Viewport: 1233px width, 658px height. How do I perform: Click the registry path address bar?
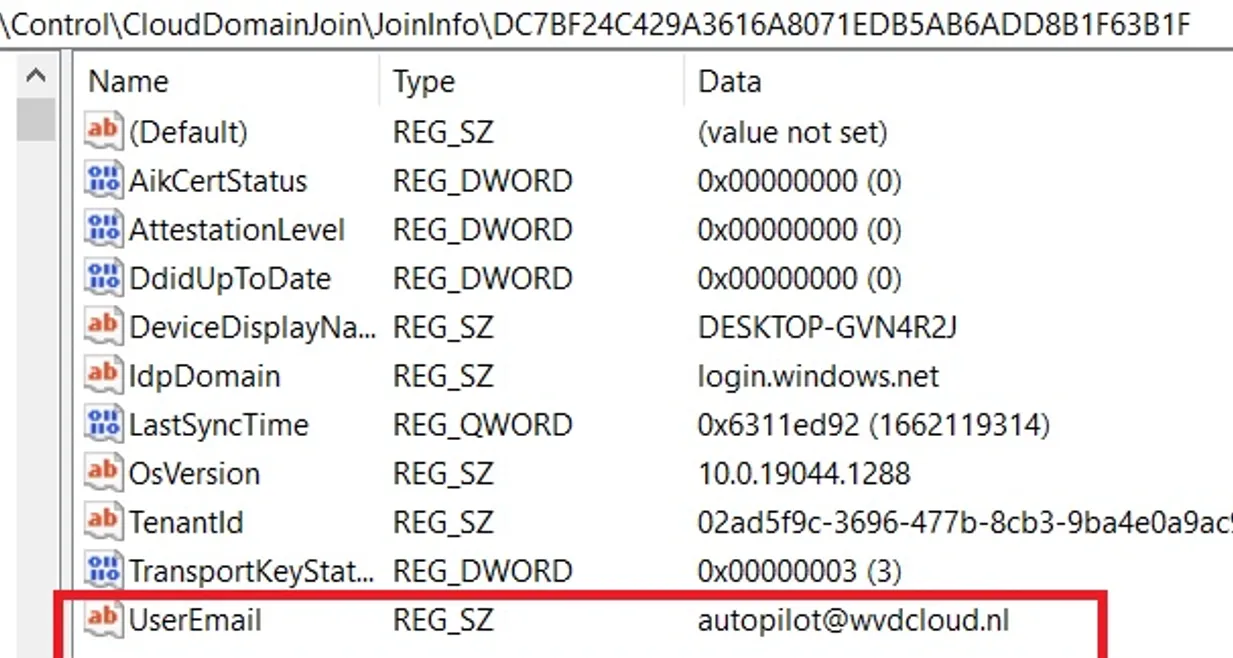[600, 24]
